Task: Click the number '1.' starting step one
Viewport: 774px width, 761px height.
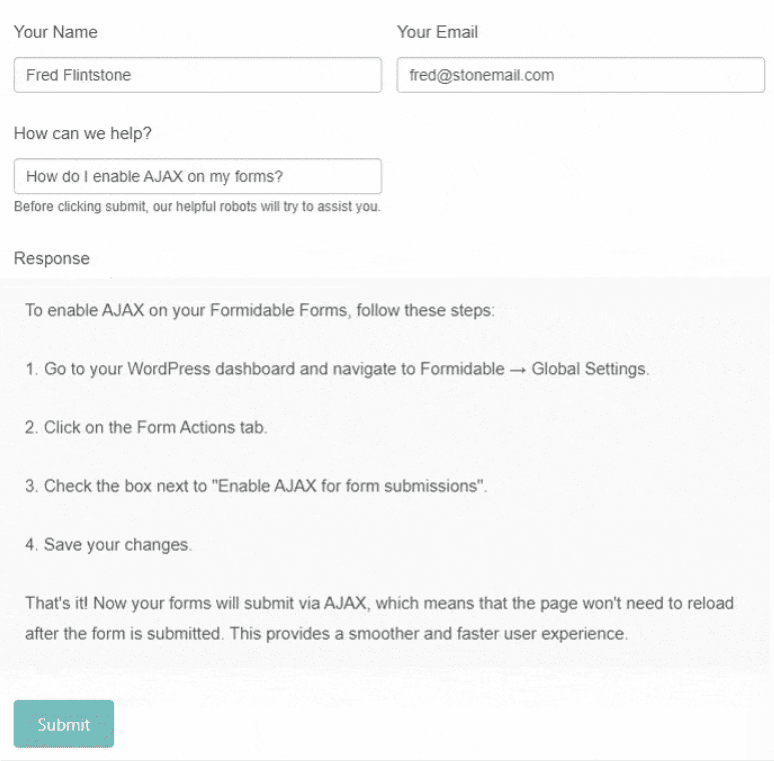Action: coord(32,369)
